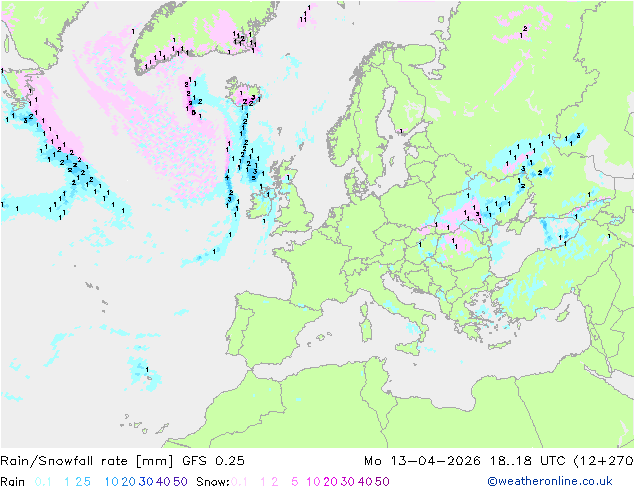Select the snow legend value 20
This screenshot has width=634, height=490.
(x=330, y=482)
